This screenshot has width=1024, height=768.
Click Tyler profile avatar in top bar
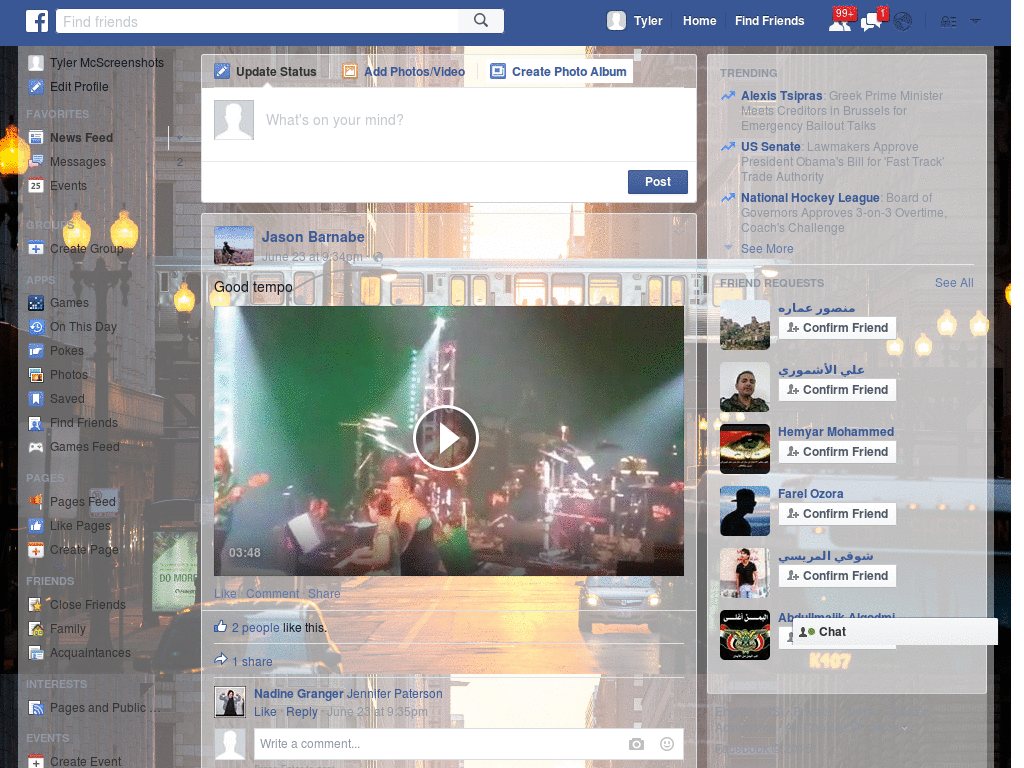616,21
